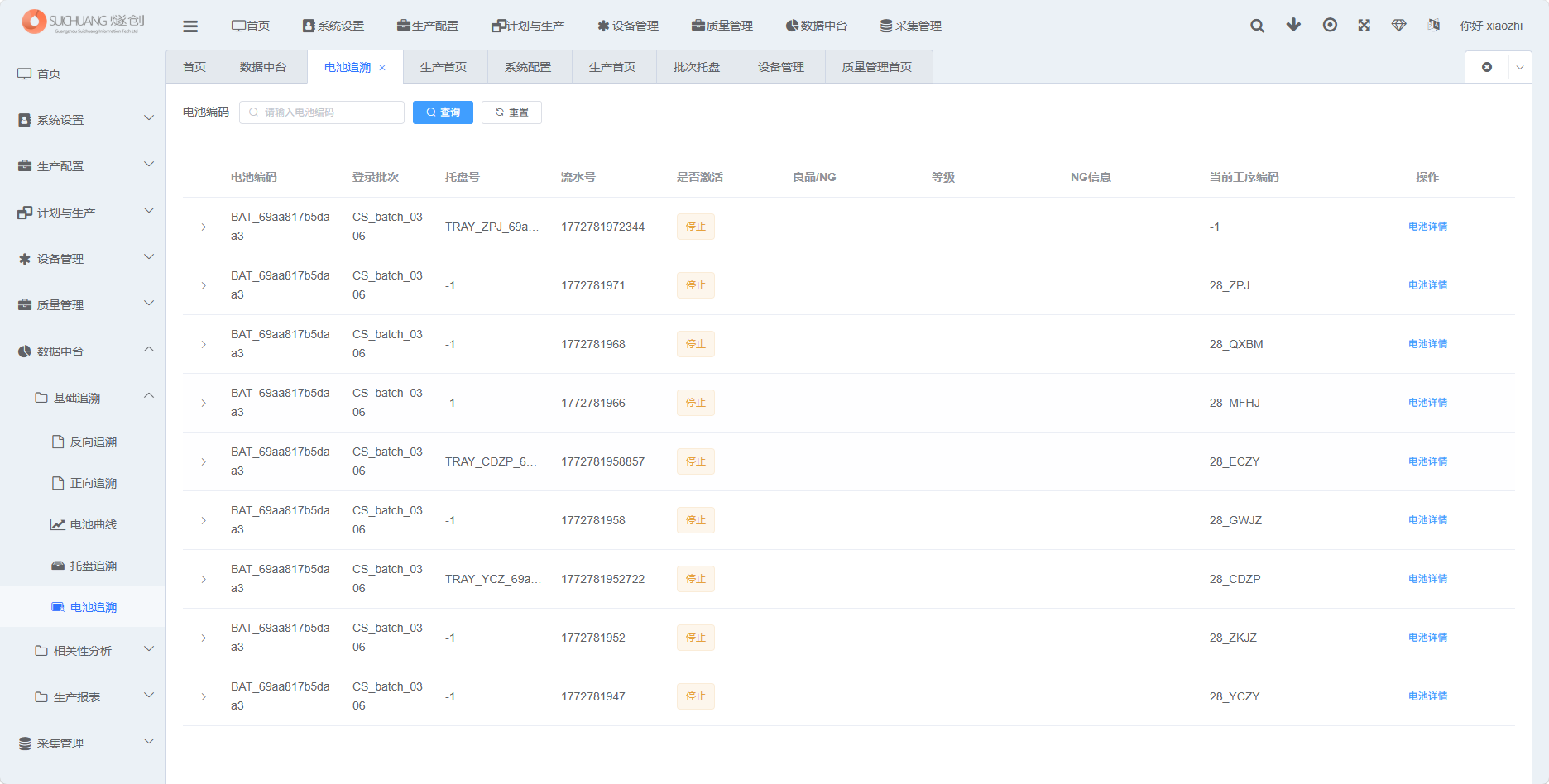The height and width of the screenshot is (784, 1549).
Task: Open 首页 in the top menu
Action: tap(251, 26)
